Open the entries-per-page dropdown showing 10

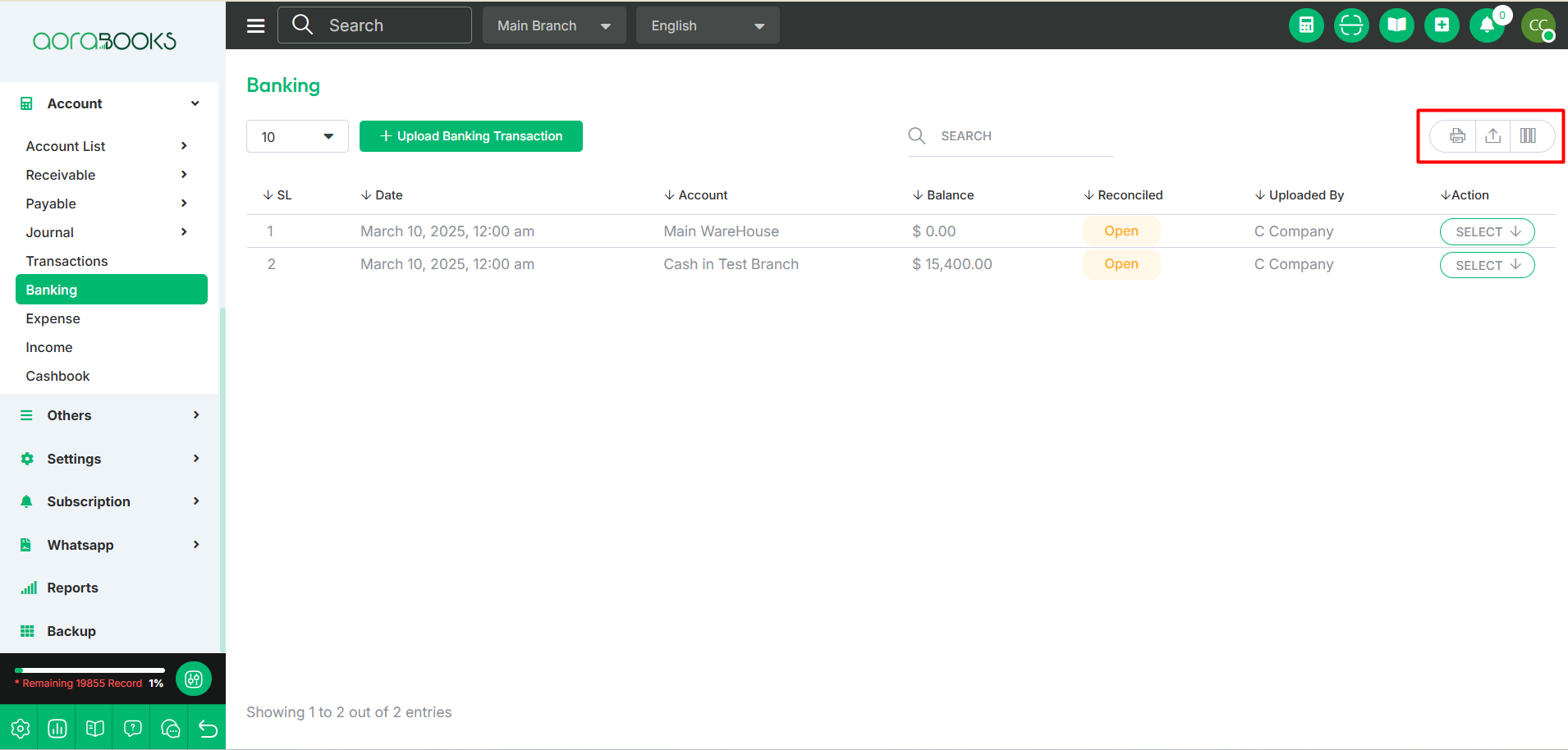click(297, 136)
